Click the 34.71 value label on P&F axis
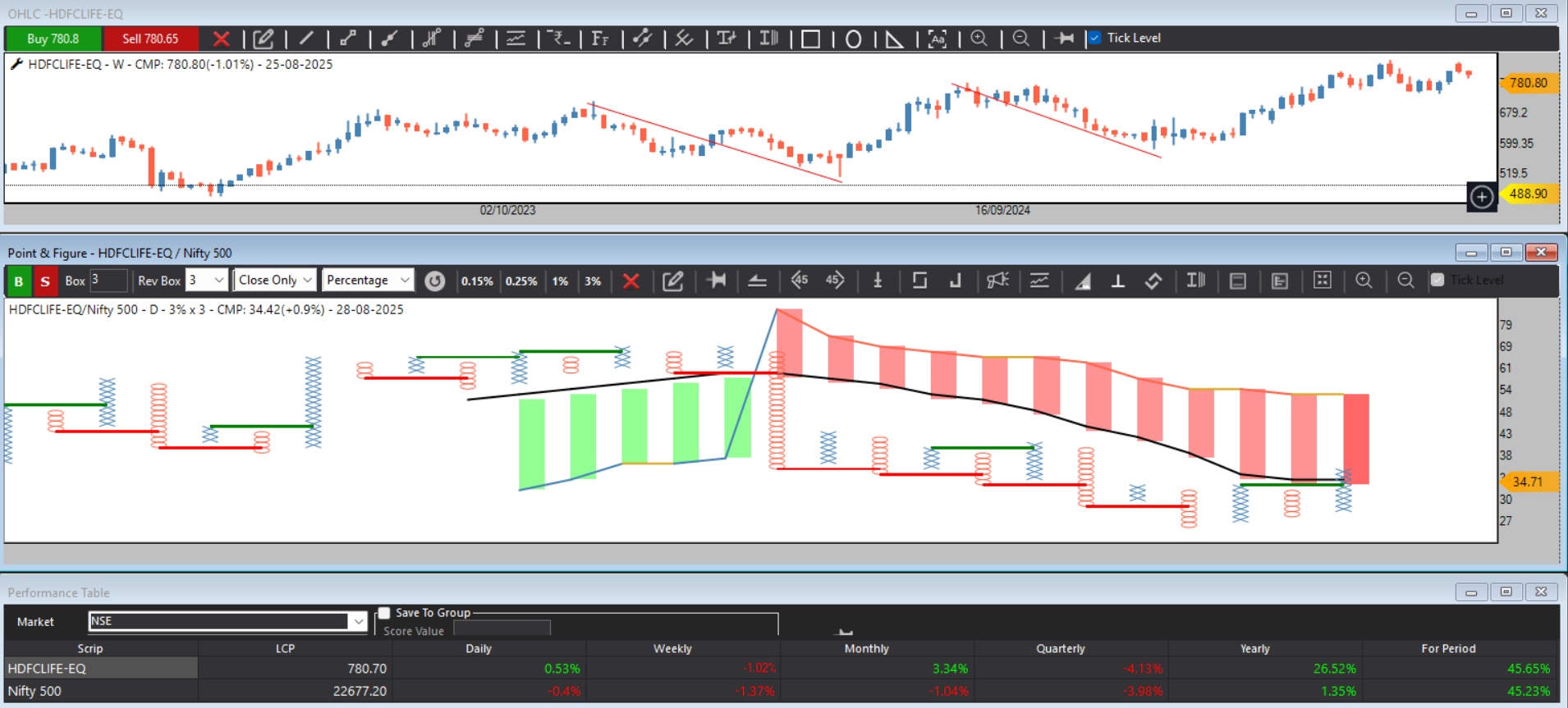The image size is (1568, 708). click(x=1528, y=482)
